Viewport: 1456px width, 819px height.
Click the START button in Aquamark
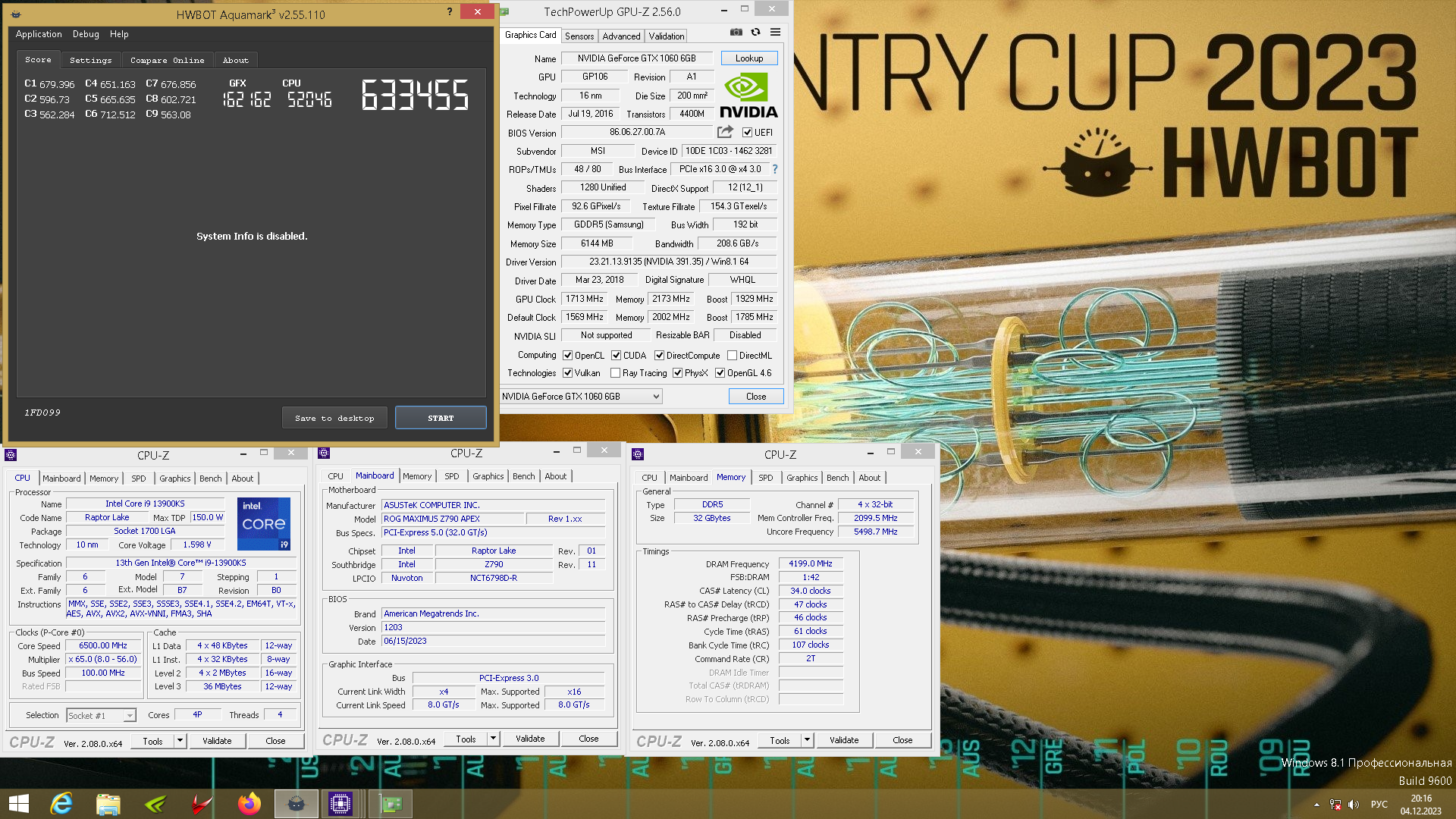pyautogui.click(x=441, y=418)
